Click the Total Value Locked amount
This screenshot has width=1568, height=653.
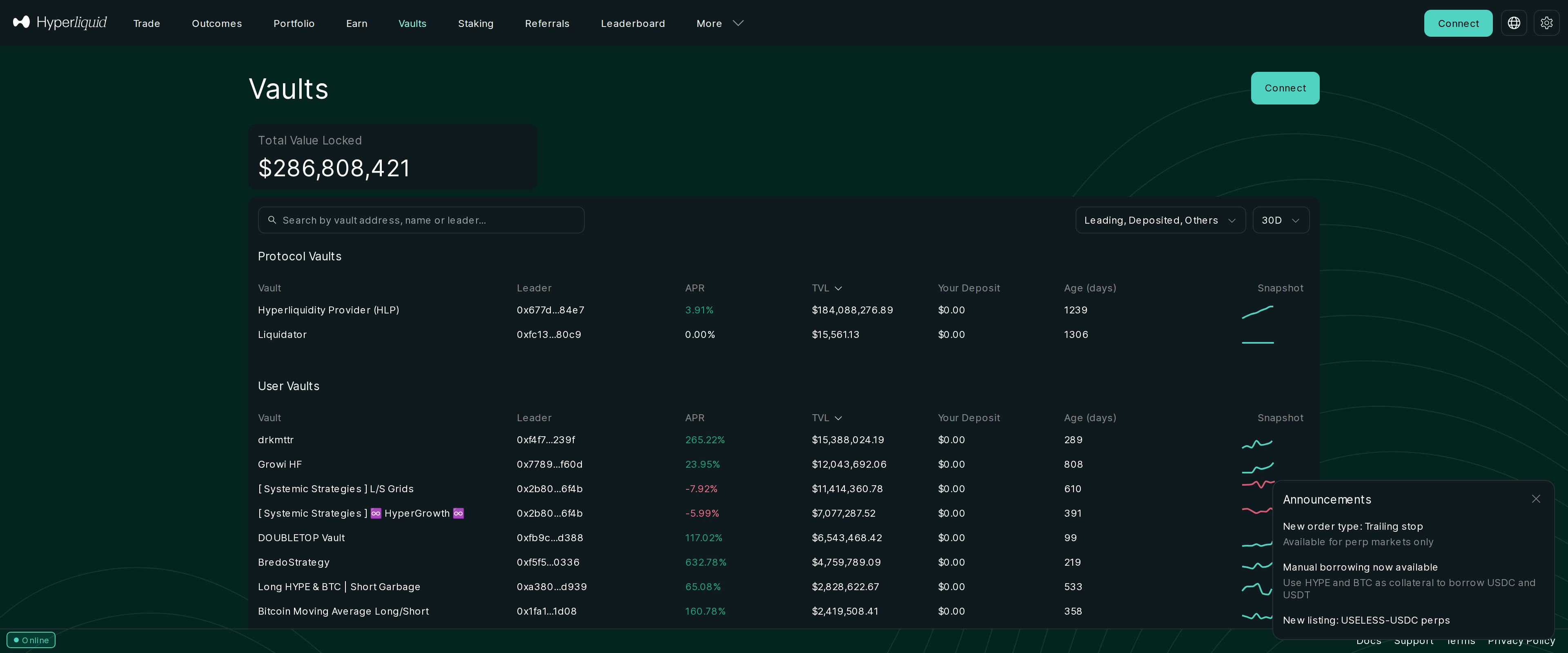[334, 168]
